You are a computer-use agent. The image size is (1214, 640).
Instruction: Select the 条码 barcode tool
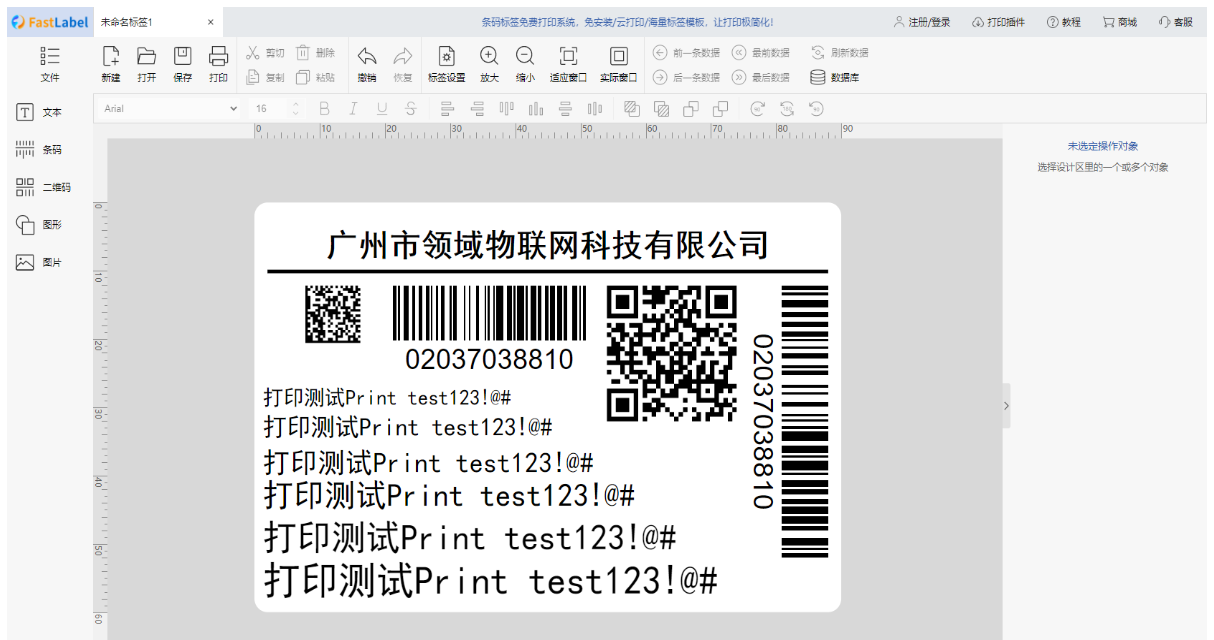(x=40, y=149)
